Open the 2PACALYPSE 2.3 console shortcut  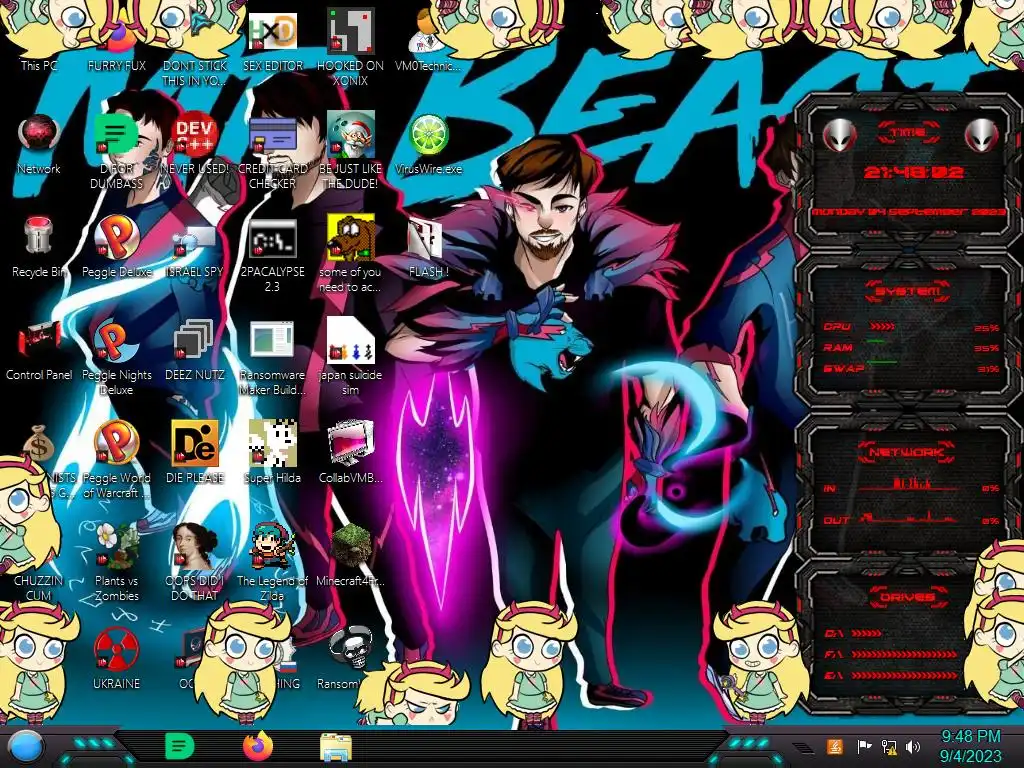(x=273, y=238)
